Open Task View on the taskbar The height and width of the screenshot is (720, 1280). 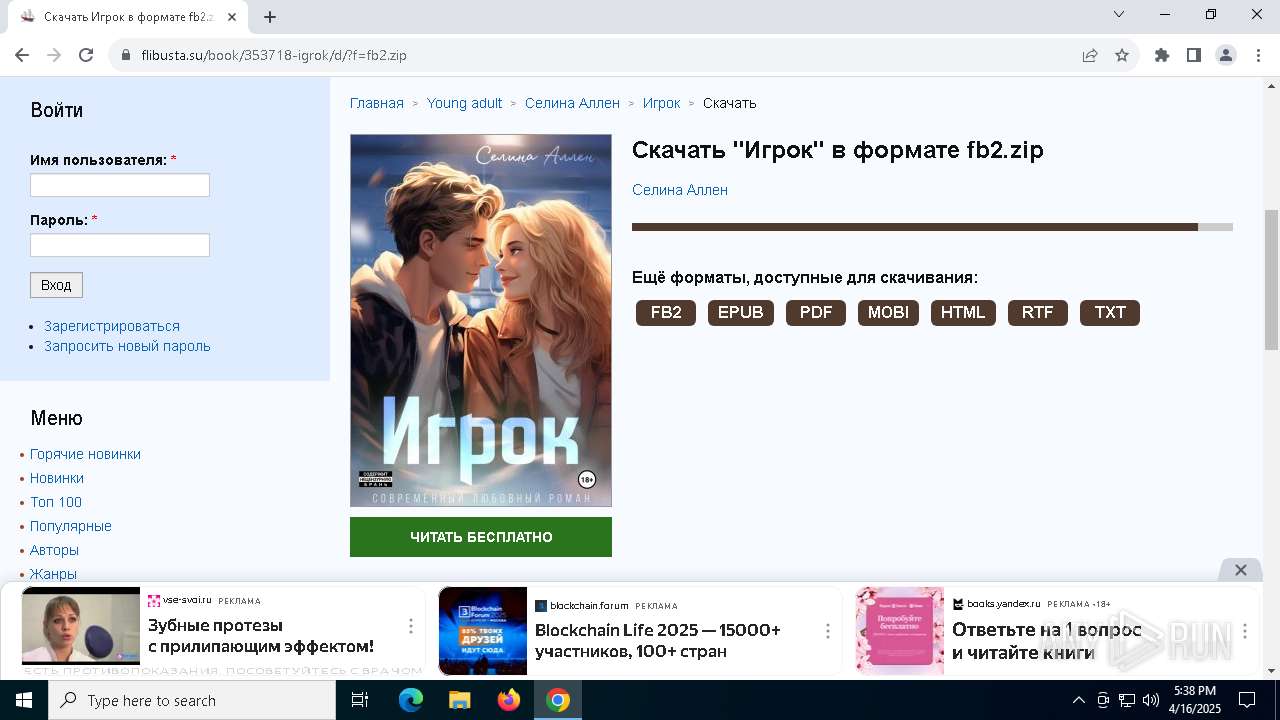click(360, 700)
